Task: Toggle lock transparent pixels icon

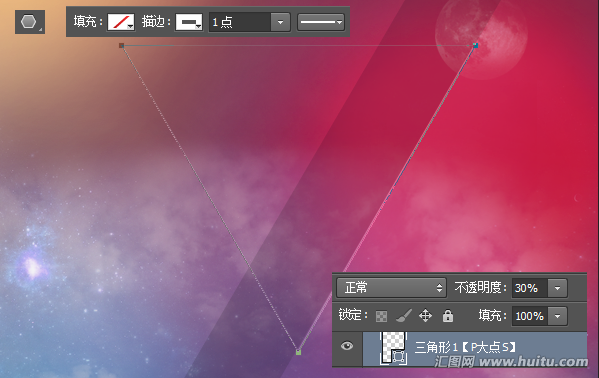Action: point(381,316)
